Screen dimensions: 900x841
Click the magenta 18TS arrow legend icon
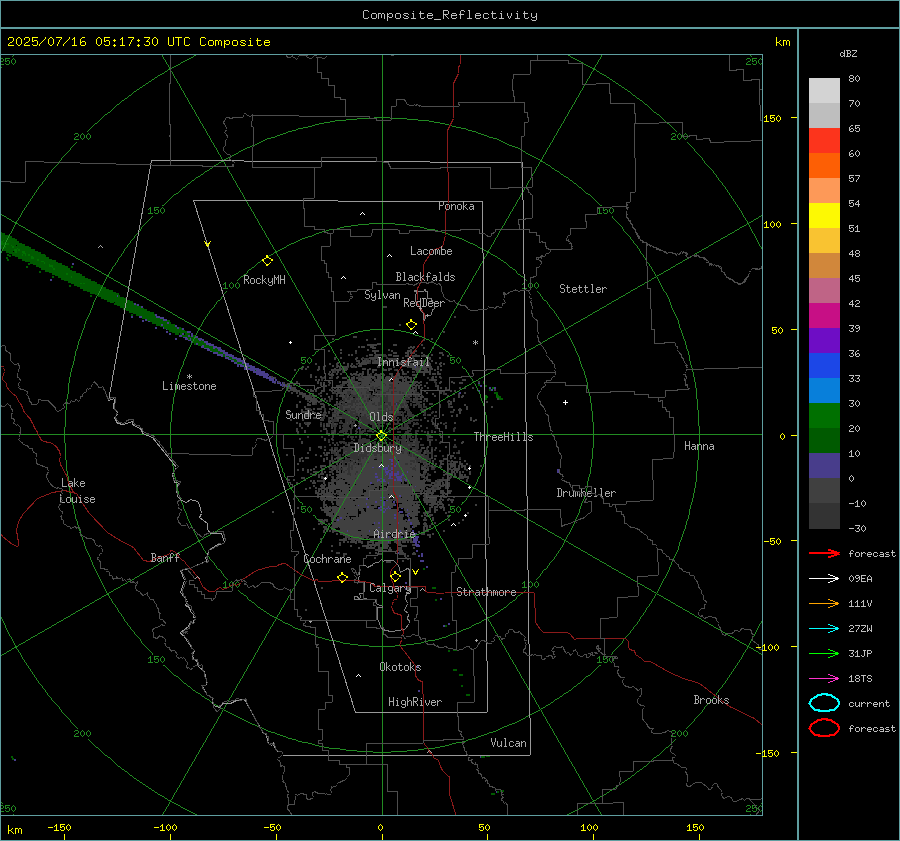(x=824, y=679)
